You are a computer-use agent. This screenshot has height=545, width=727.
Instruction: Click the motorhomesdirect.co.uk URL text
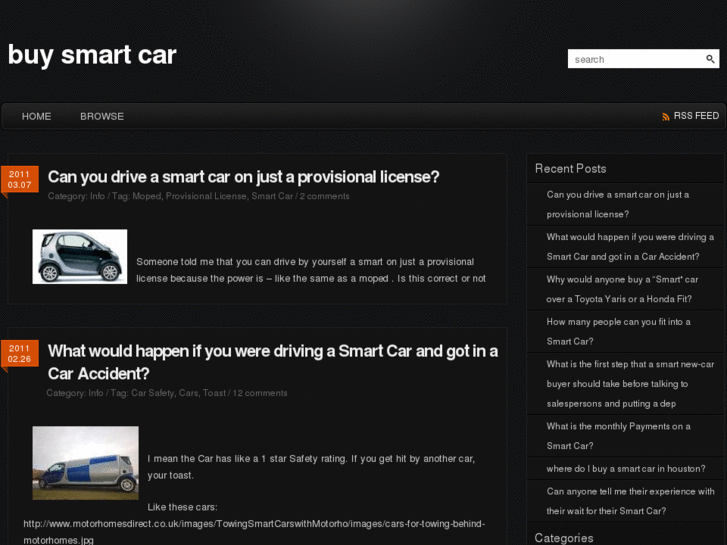coord(254,532)
